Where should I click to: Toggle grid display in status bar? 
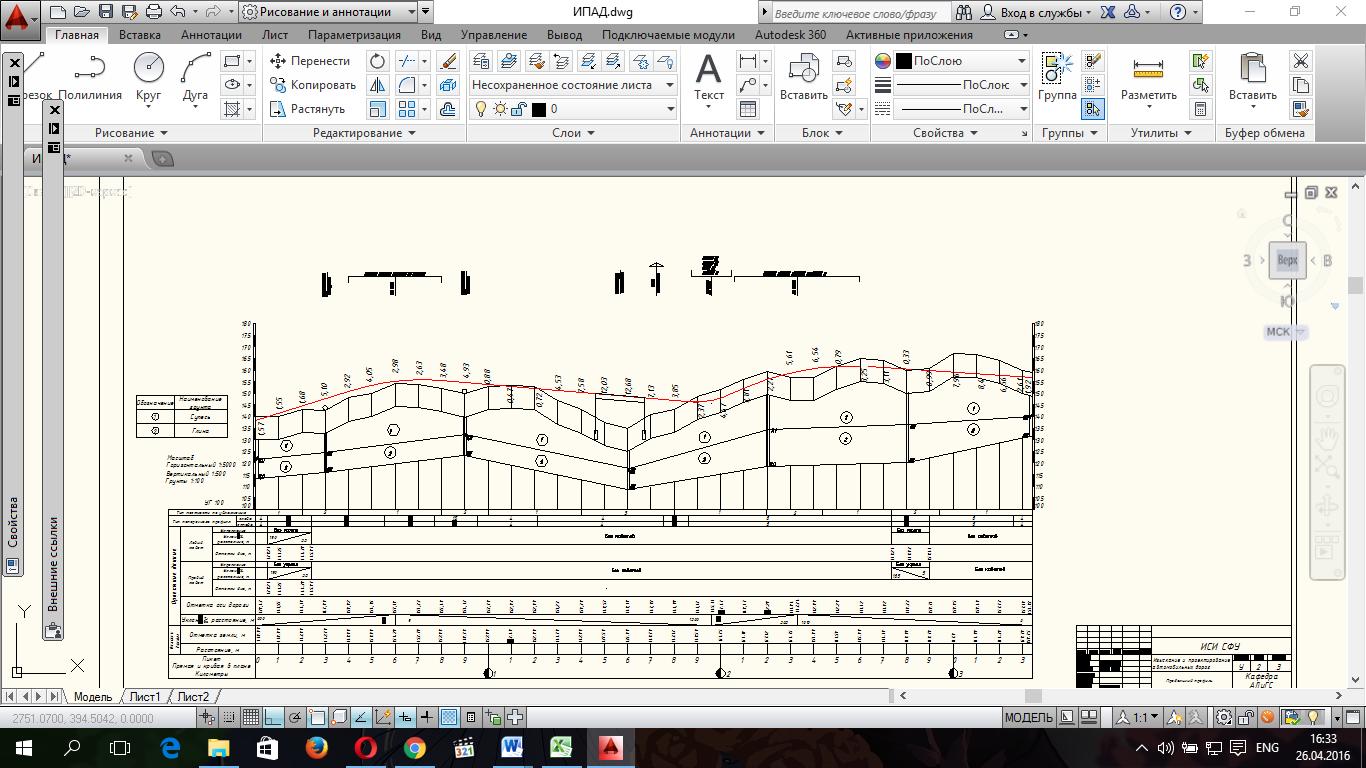point(251,717)
